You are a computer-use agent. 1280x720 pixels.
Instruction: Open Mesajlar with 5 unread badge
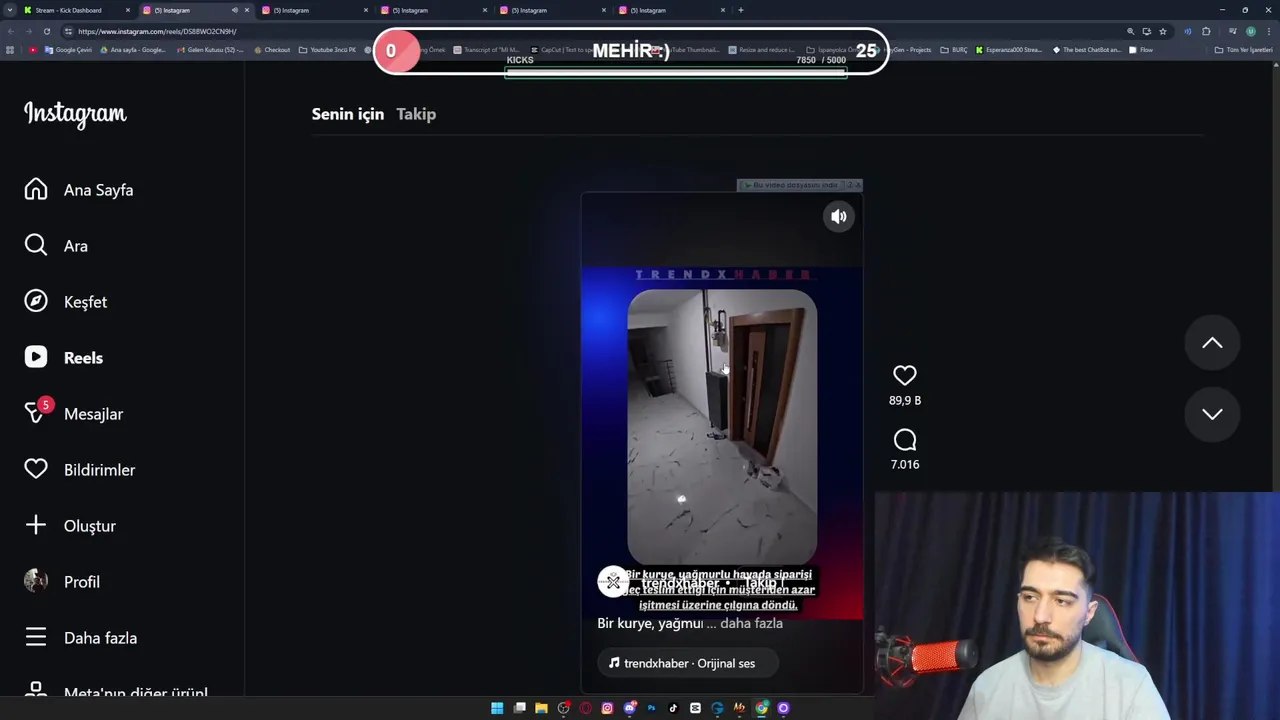pyautogui.click(x=73, y=414)
